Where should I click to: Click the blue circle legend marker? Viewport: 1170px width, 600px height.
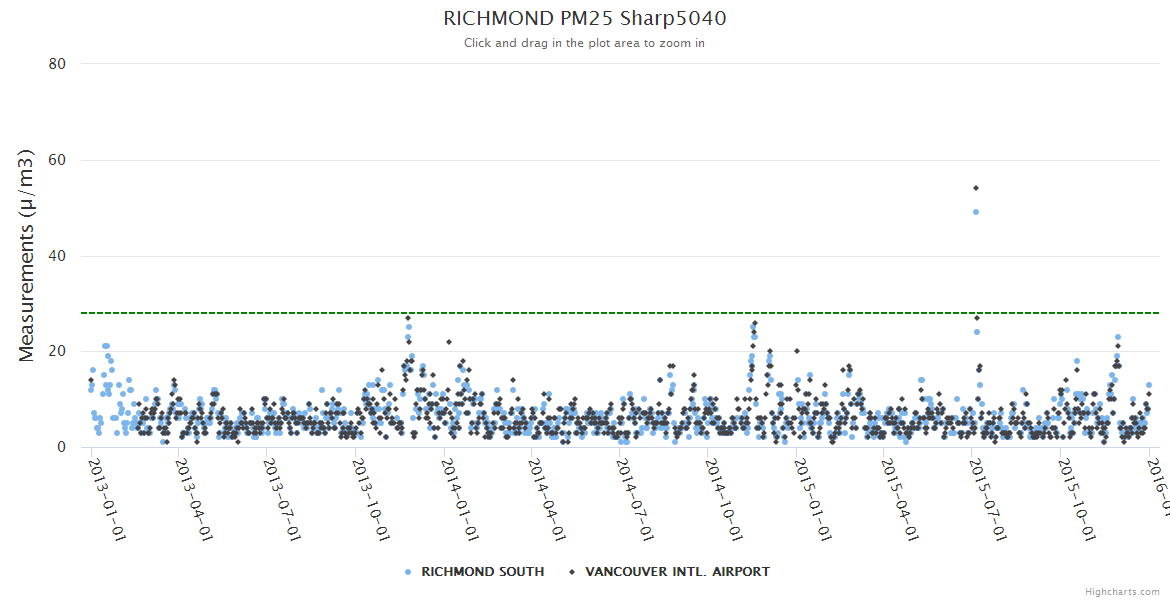[408, 572]
